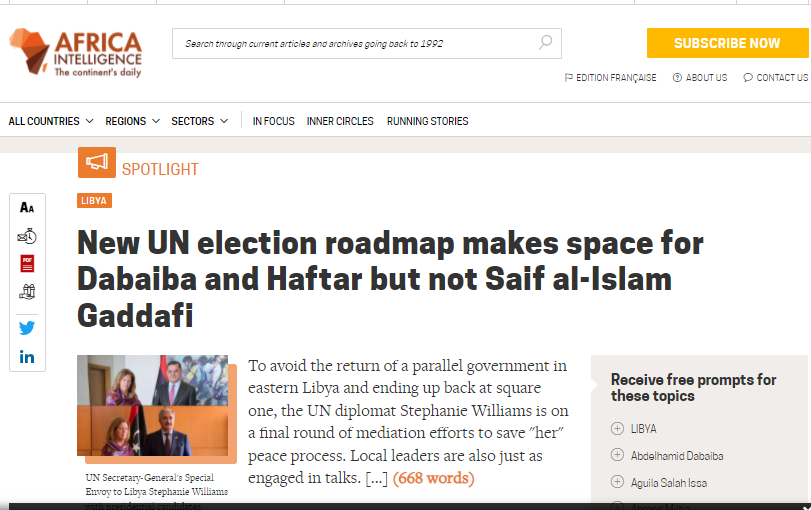811x510 pixels.
Task: Expand the All Countries dropdown
Action: pos(51,121)
